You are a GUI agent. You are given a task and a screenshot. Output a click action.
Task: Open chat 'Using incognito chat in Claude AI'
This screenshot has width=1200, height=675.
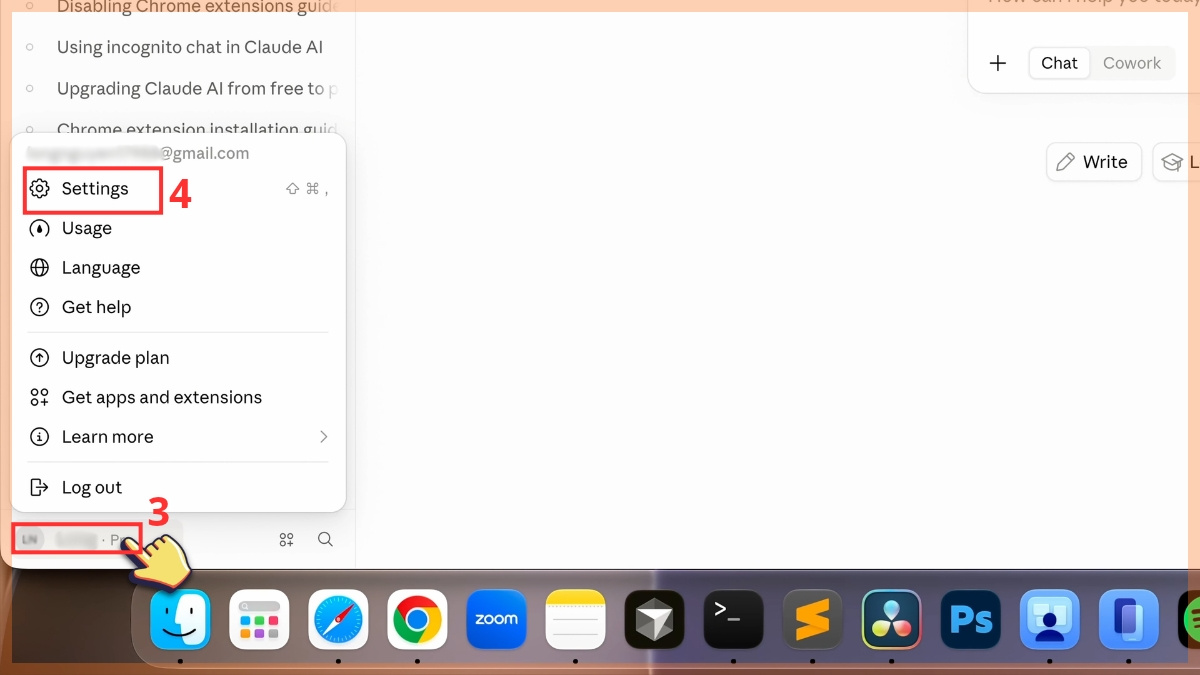point(190,47)
